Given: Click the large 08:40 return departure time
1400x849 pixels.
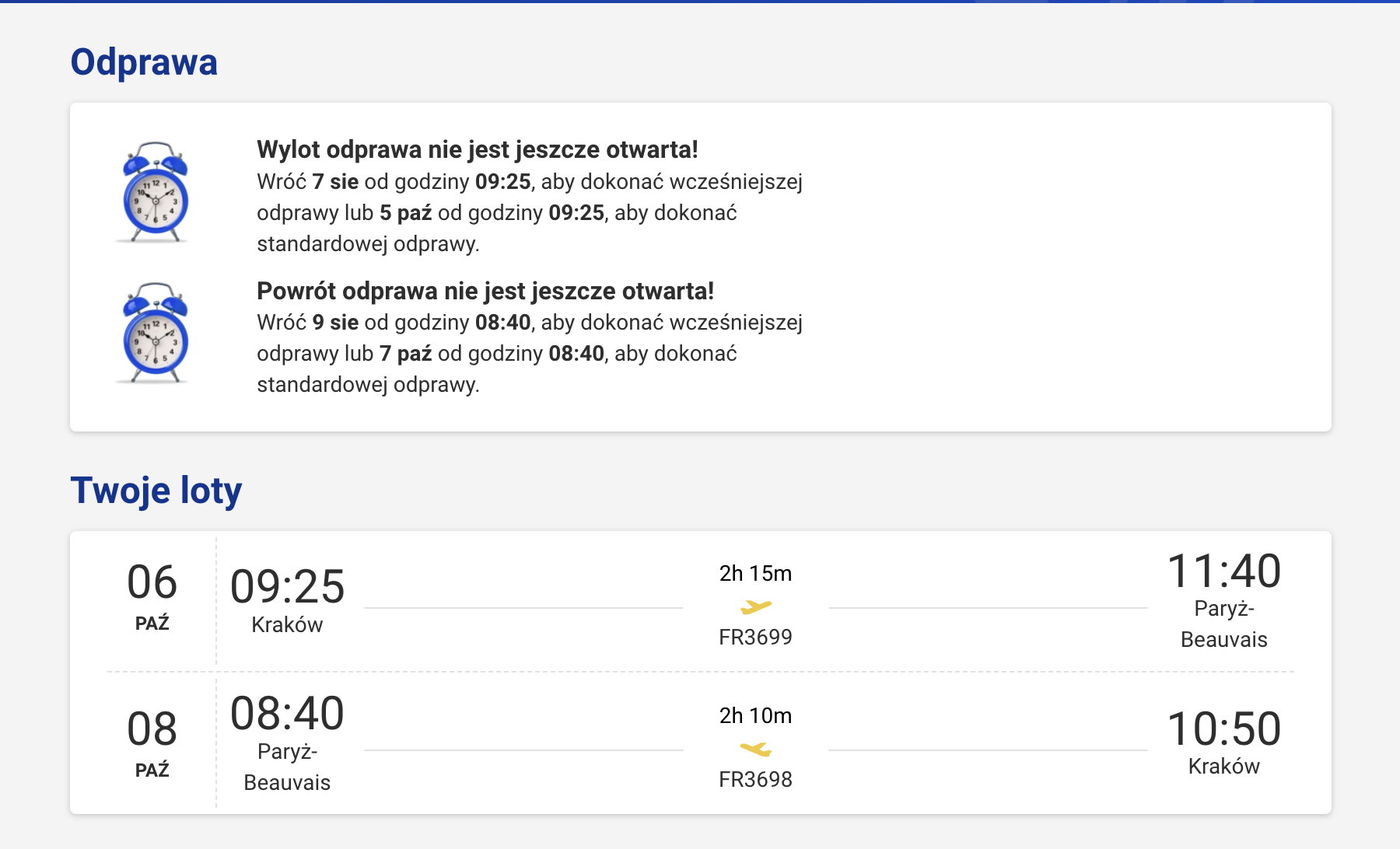Looking at the screenshot, I should pyautogui.click(x=287, y=714).
